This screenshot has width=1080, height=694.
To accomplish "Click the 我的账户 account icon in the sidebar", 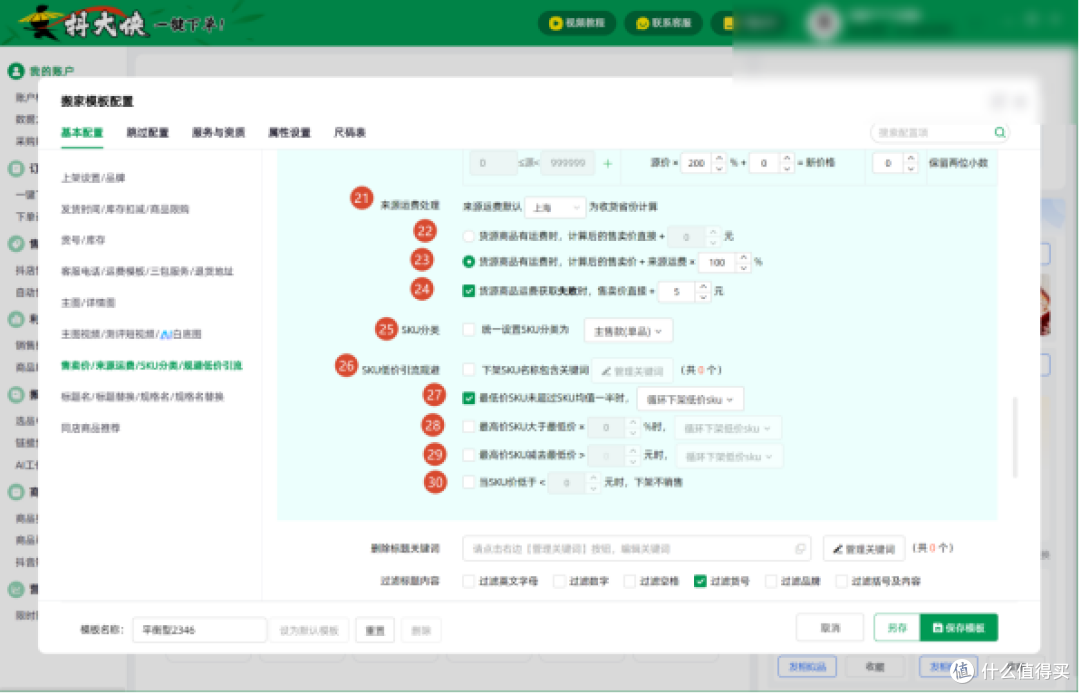I will (x=15, y=71).
